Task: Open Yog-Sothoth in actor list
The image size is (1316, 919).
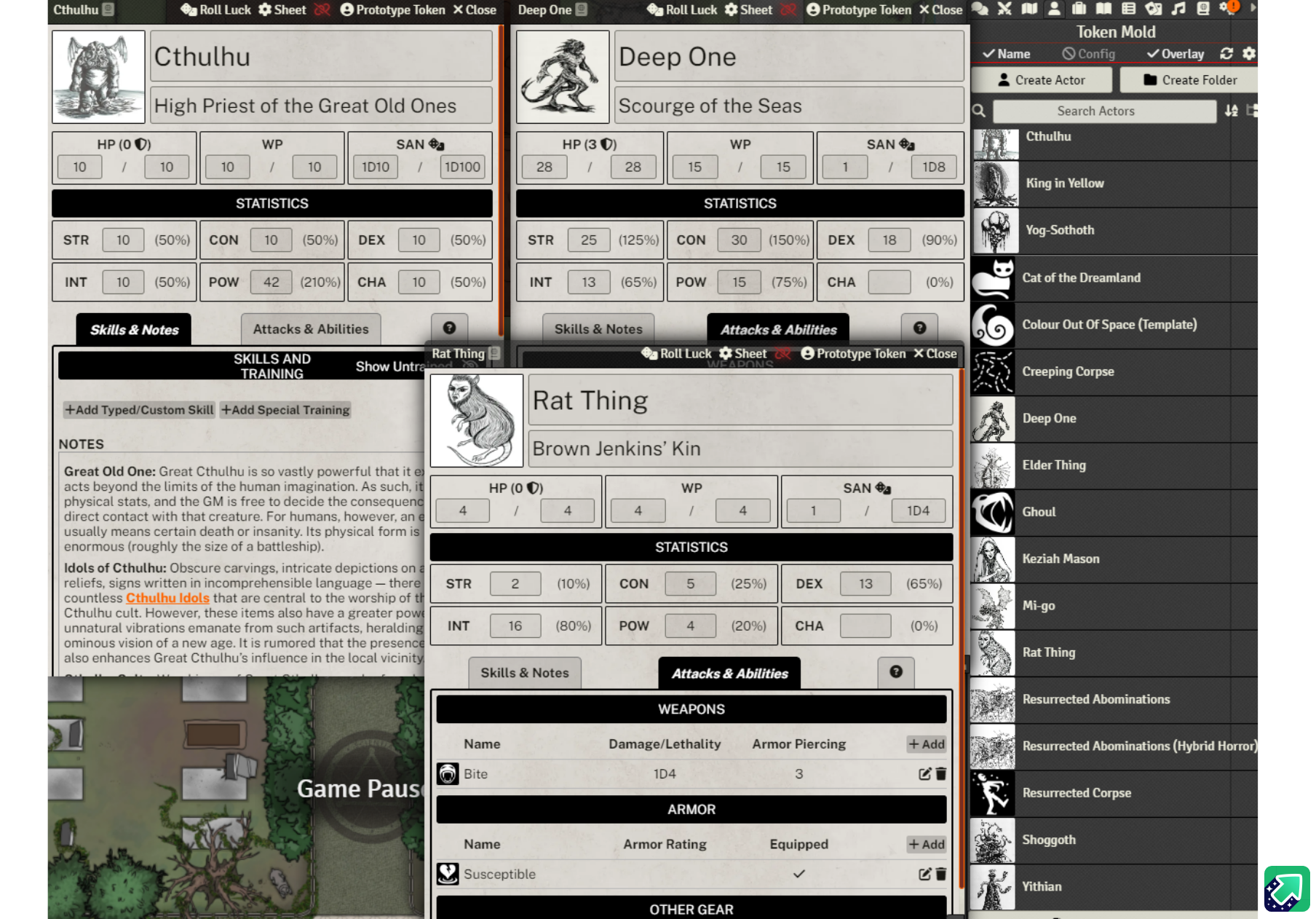Action: click(x=1114, y=230)
